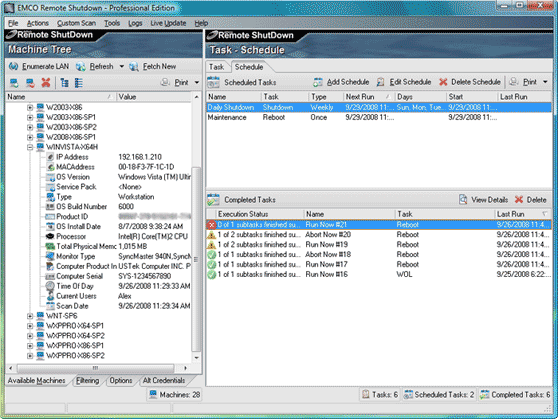558x419 pixels.
Task: Expand the WXPPRO-X64-SP1 tree node
Action: click(x=30, y=326)
